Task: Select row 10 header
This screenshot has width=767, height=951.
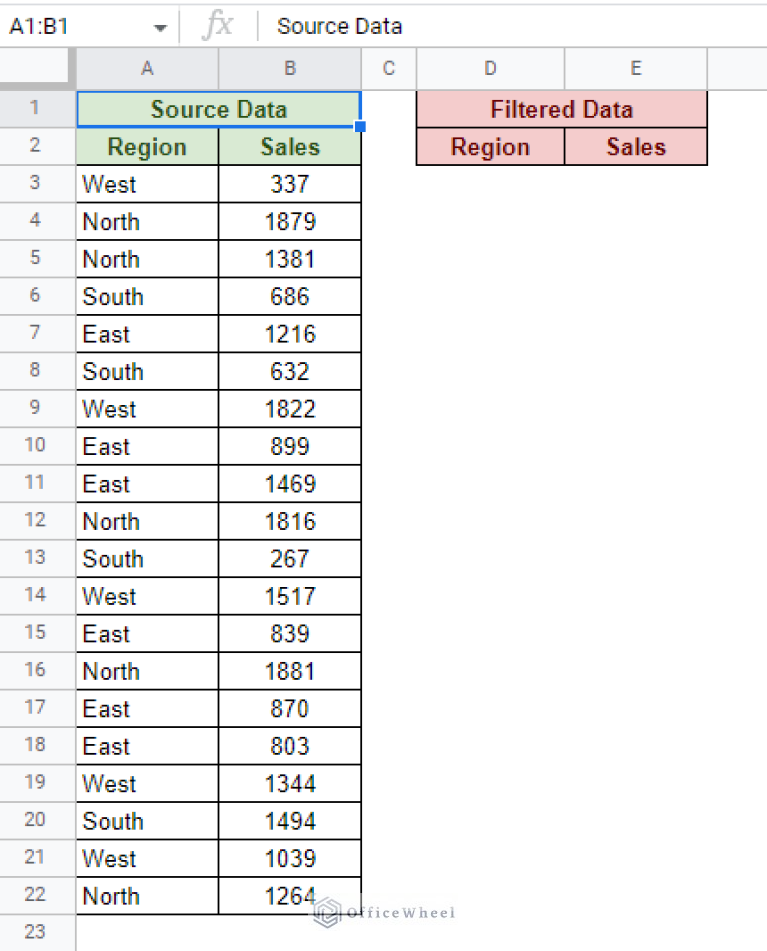Action: click(x=37, y=446)
